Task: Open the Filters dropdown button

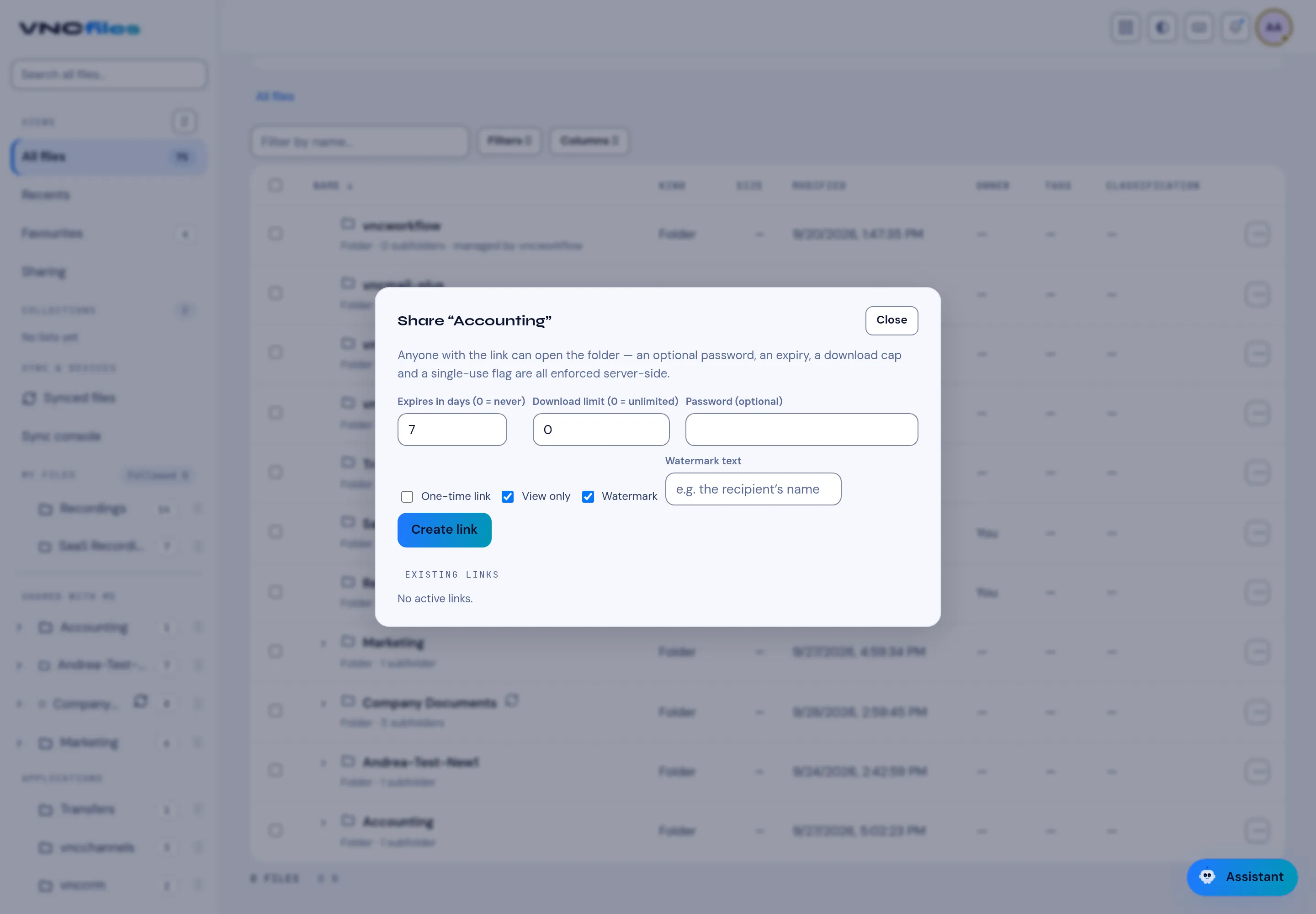Action: click(509, 141)
